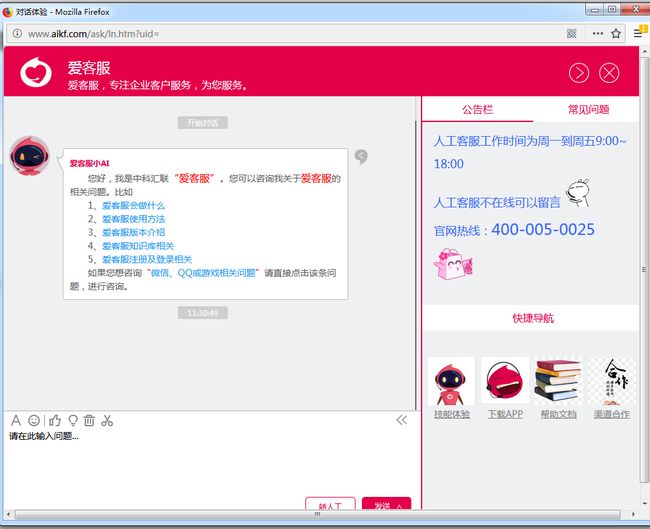Screen dimensions: 650x529
Task: Click the 快捷导航 heading
Action: (x=533, y=318)
